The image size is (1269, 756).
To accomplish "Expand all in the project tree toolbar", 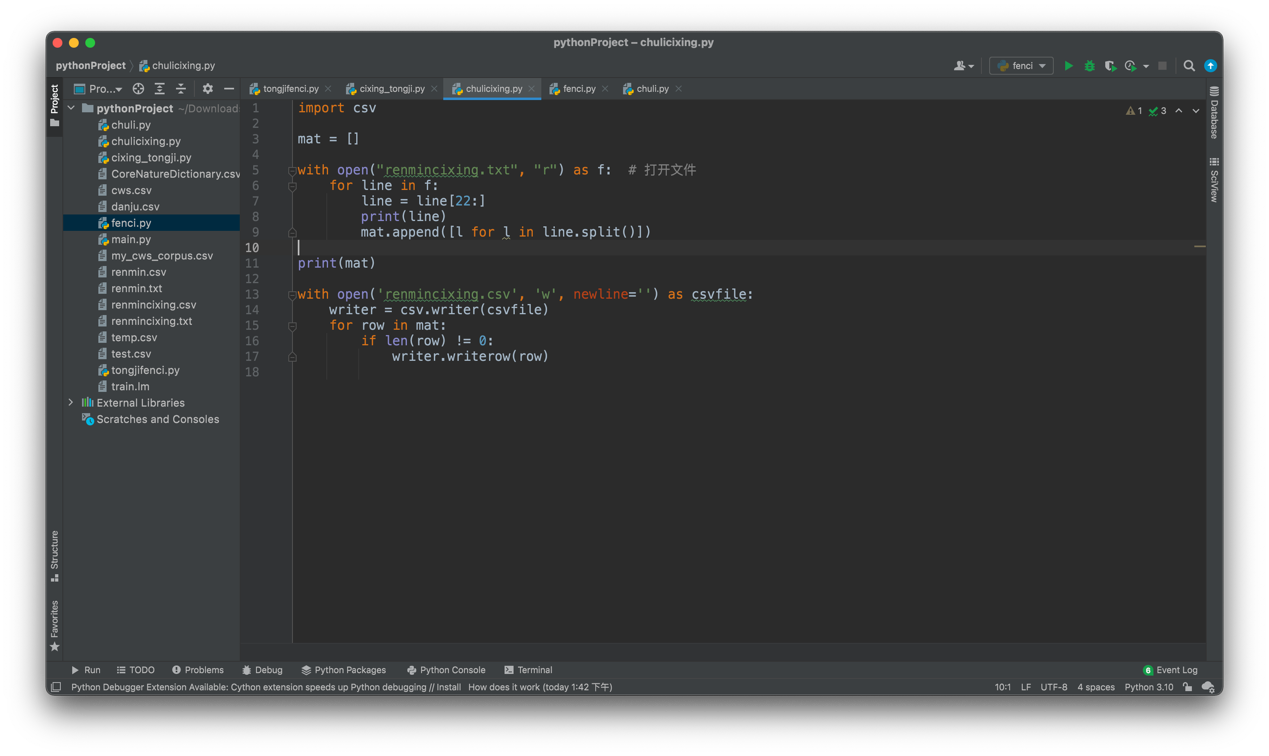I will click(159, 89).
